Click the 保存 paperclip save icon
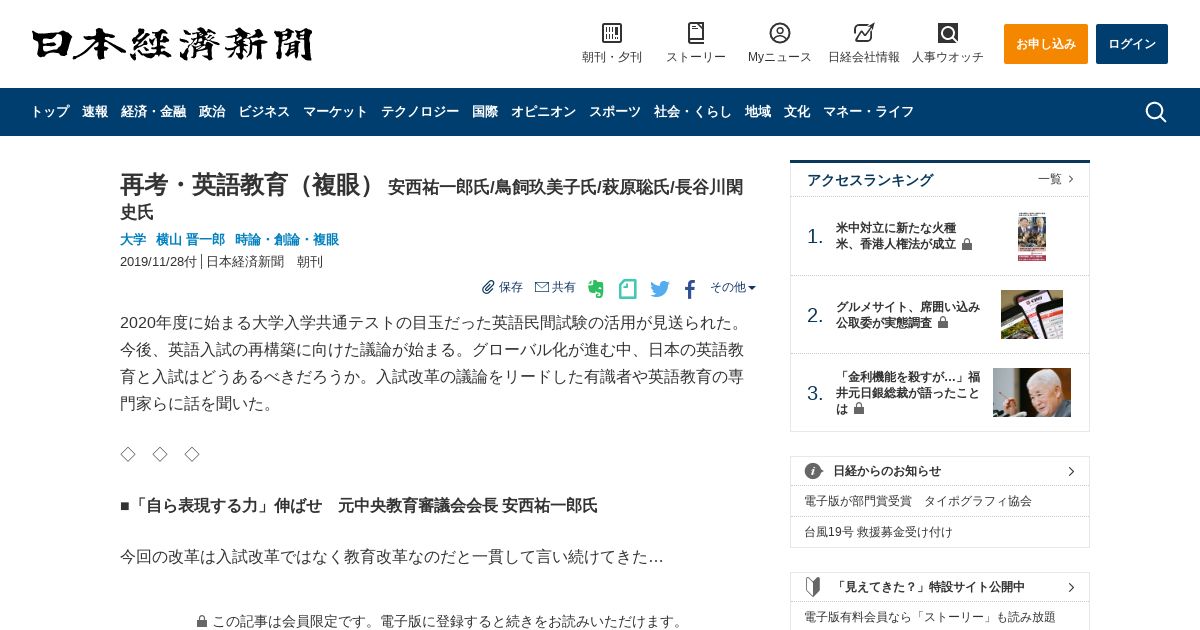Image resolution: width=1200 pixels, height=630 pixels. (488, 287)
